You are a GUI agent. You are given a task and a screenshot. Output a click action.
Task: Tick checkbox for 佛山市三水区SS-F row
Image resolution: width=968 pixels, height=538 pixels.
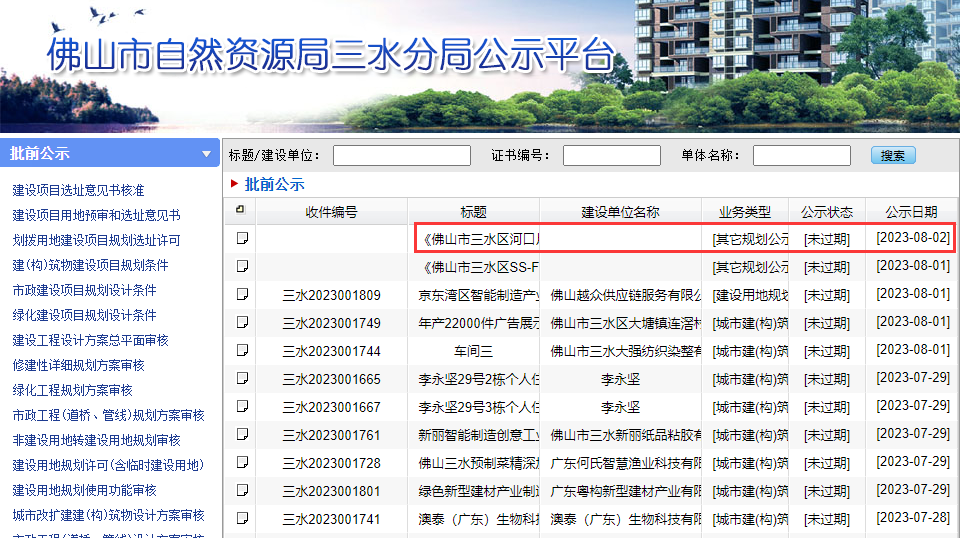click(243, 266)
